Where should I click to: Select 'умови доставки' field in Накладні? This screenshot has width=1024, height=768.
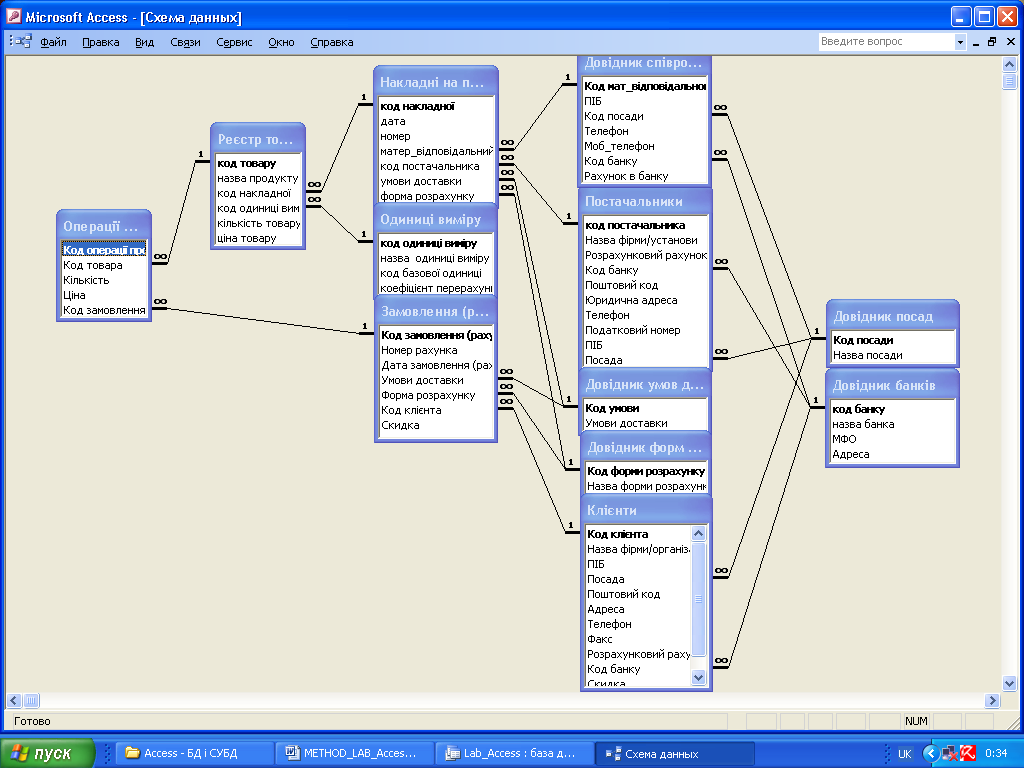[436, 181]
